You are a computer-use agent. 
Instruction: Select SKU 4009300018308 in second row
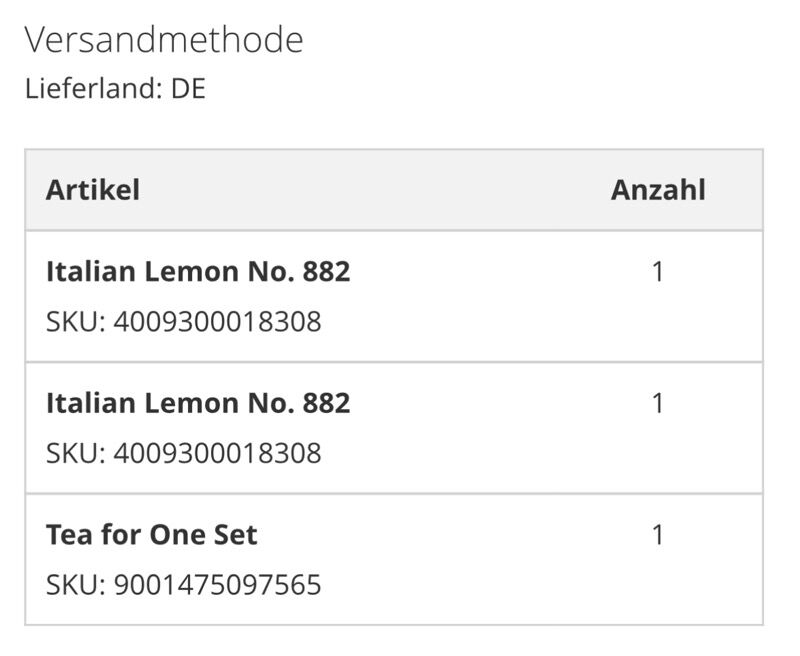tap(184, 453)
